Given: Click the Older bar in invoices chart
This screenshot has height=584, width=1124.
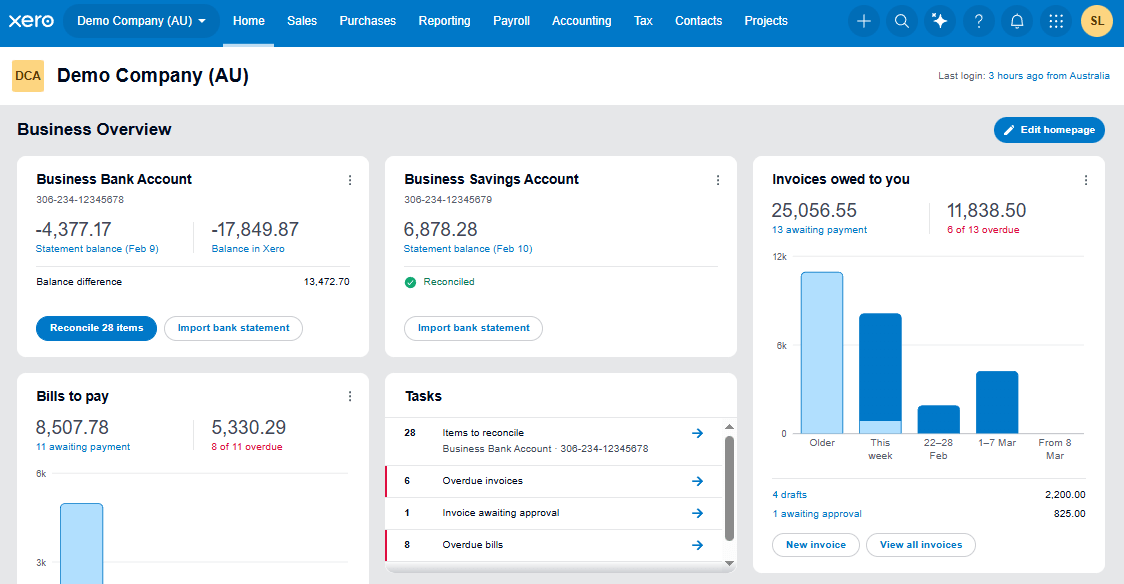Looking at the screenshot, I should (822, 352).
